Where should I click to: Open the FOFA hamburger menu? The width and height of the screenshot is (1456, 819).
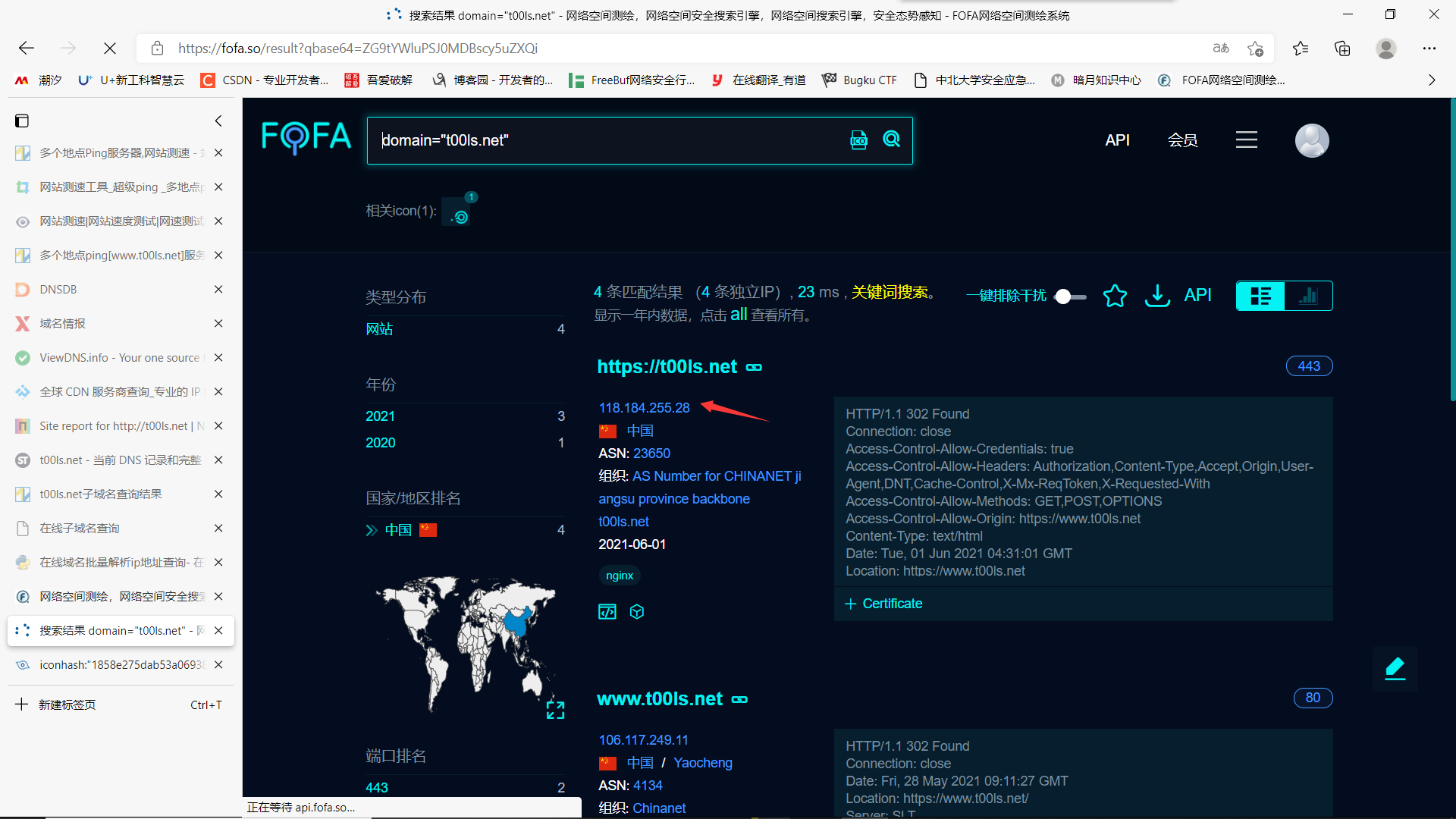pos(1246,140)
